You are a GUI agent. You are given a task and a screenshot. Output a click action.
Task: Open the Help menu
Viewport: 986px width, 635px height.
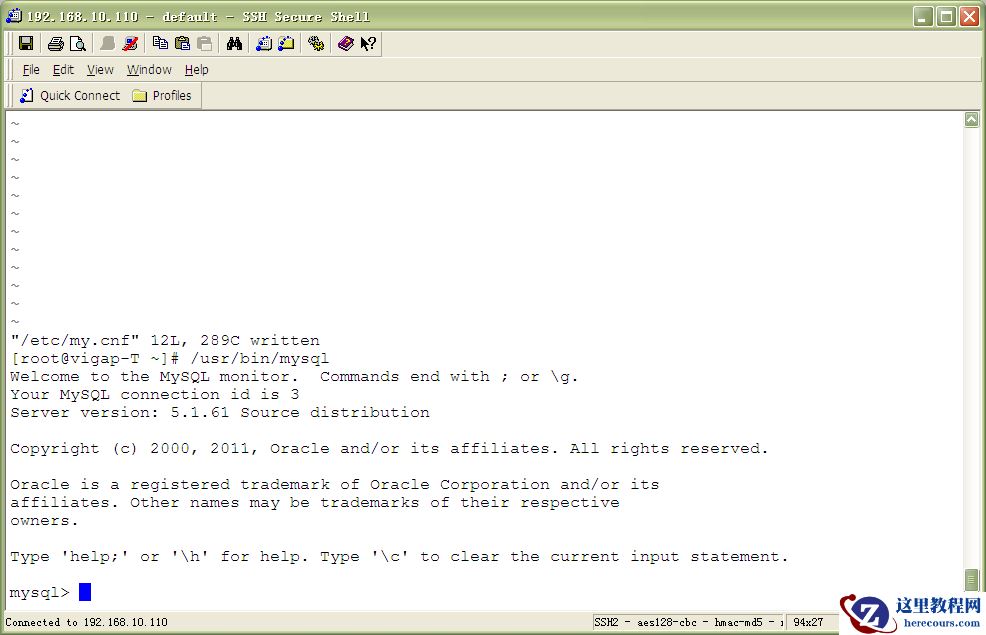(196, 70)
